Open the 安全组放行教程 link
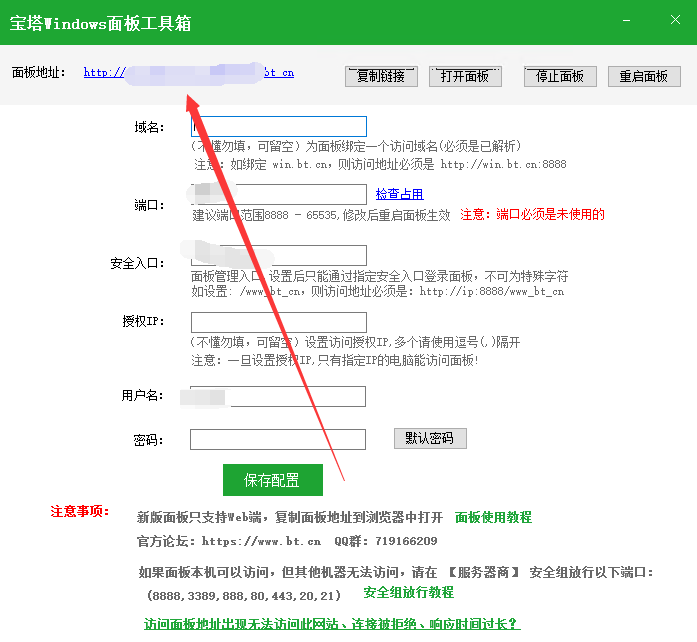Screen dimensions: 697x642 [409, 593]
